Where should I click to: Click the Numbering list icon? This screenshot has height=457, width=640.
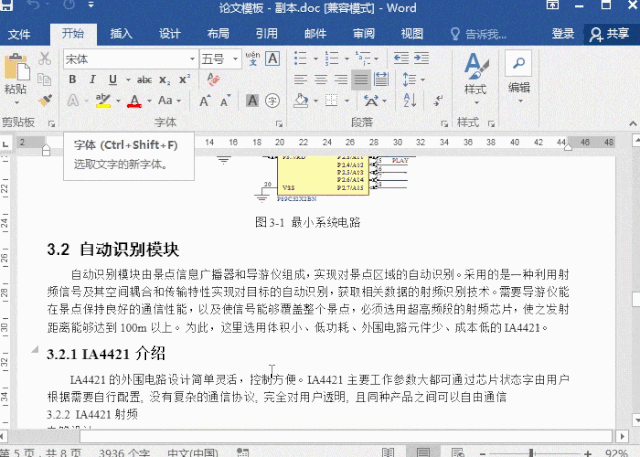coord(332,58)
